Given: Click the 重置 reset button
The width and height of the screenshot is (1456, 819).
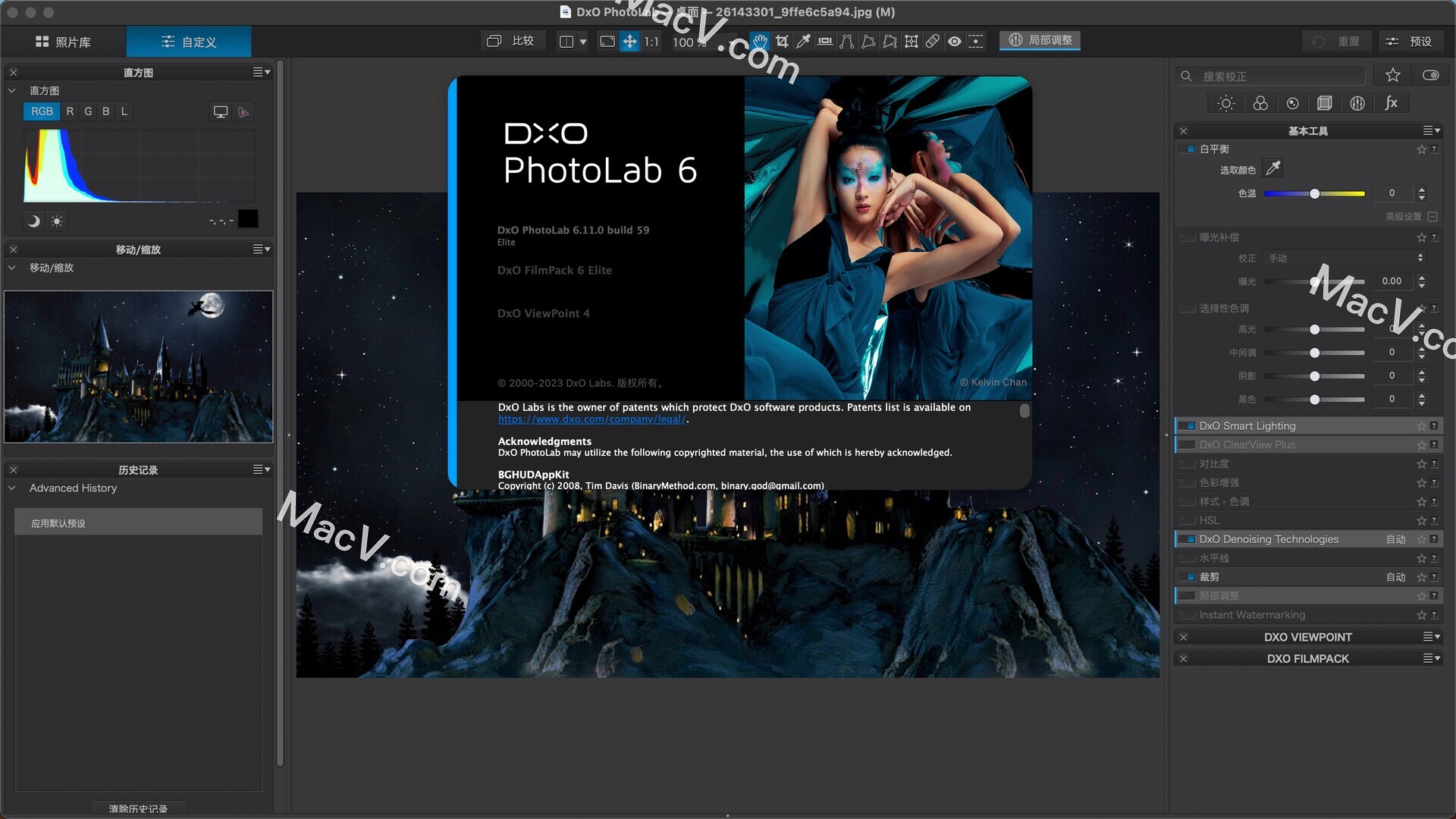Looking at the screenshot, I should pyautogui.click(x=1336, y=41).
